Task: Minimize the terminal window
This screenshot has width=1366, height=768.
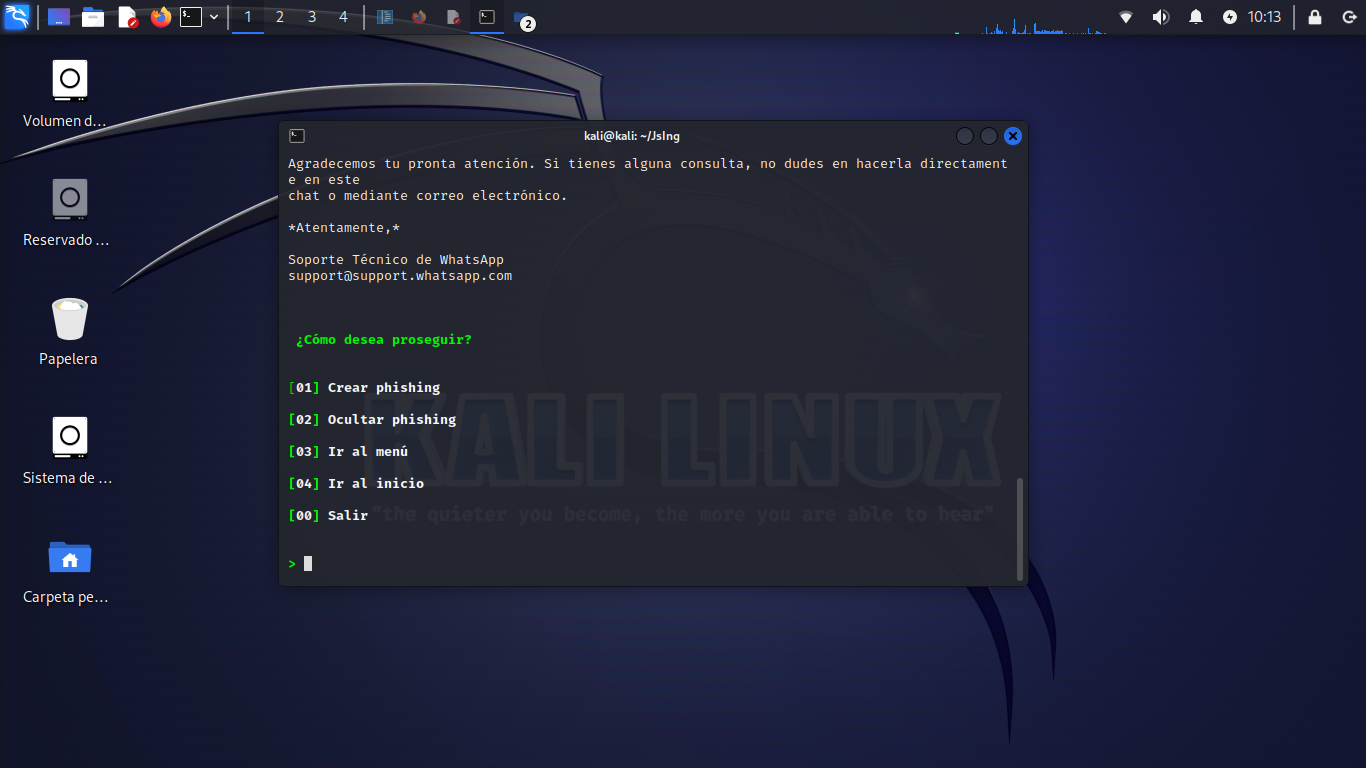Action: pos(965,136)
